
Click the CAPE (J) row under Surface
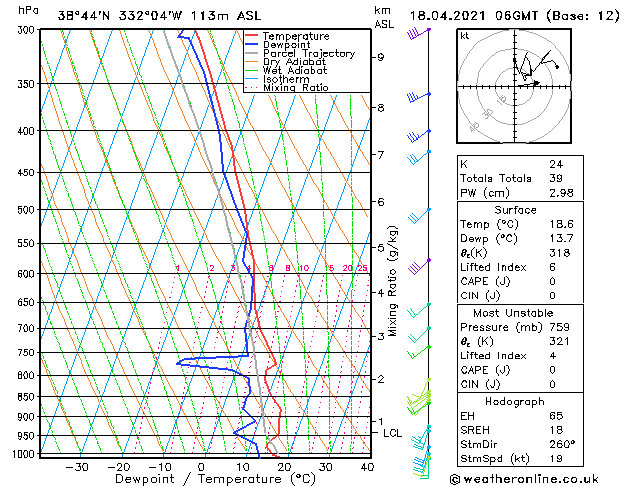click(x=520, y=281)
